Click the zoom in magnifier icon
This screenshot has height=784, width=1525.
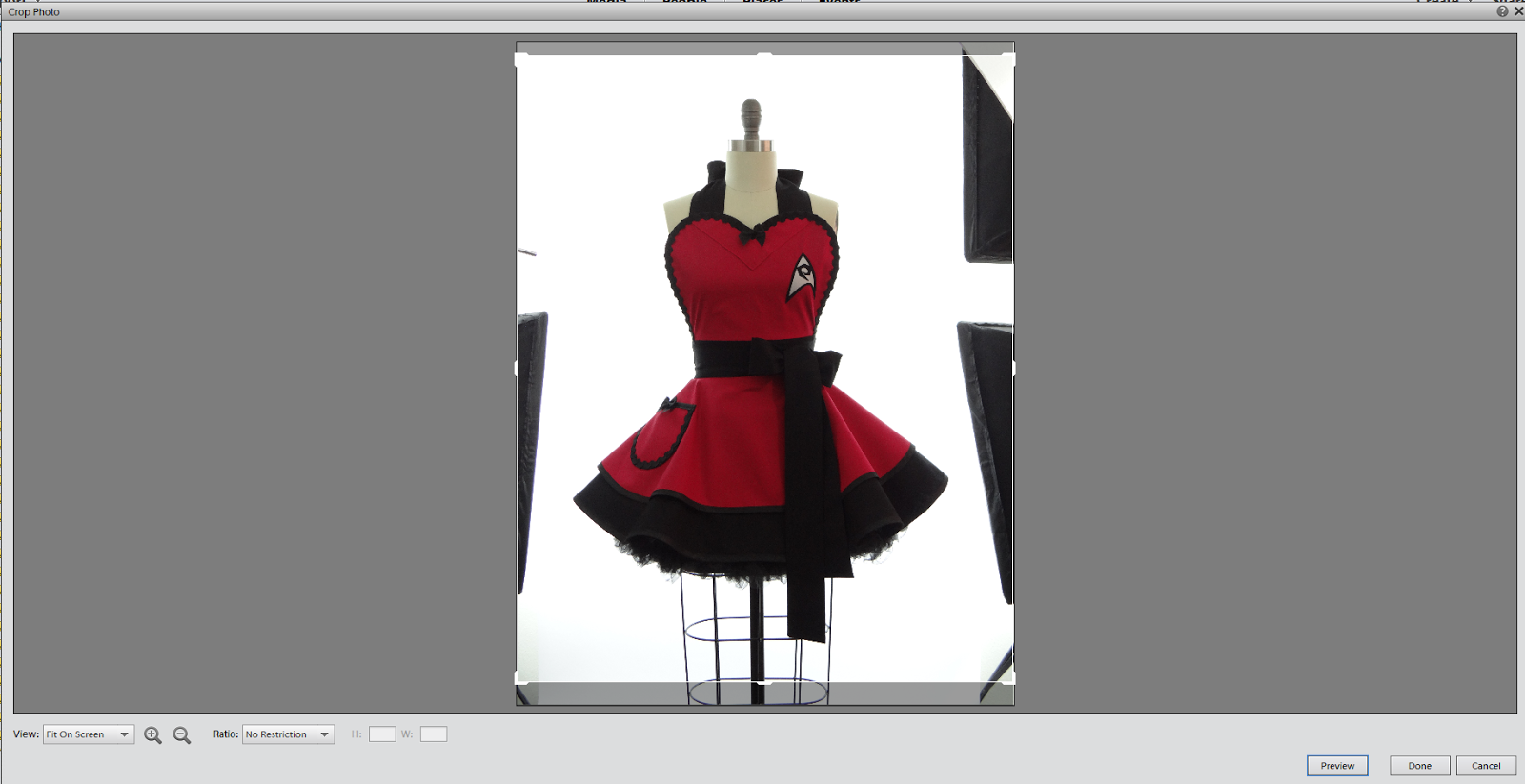152,734
